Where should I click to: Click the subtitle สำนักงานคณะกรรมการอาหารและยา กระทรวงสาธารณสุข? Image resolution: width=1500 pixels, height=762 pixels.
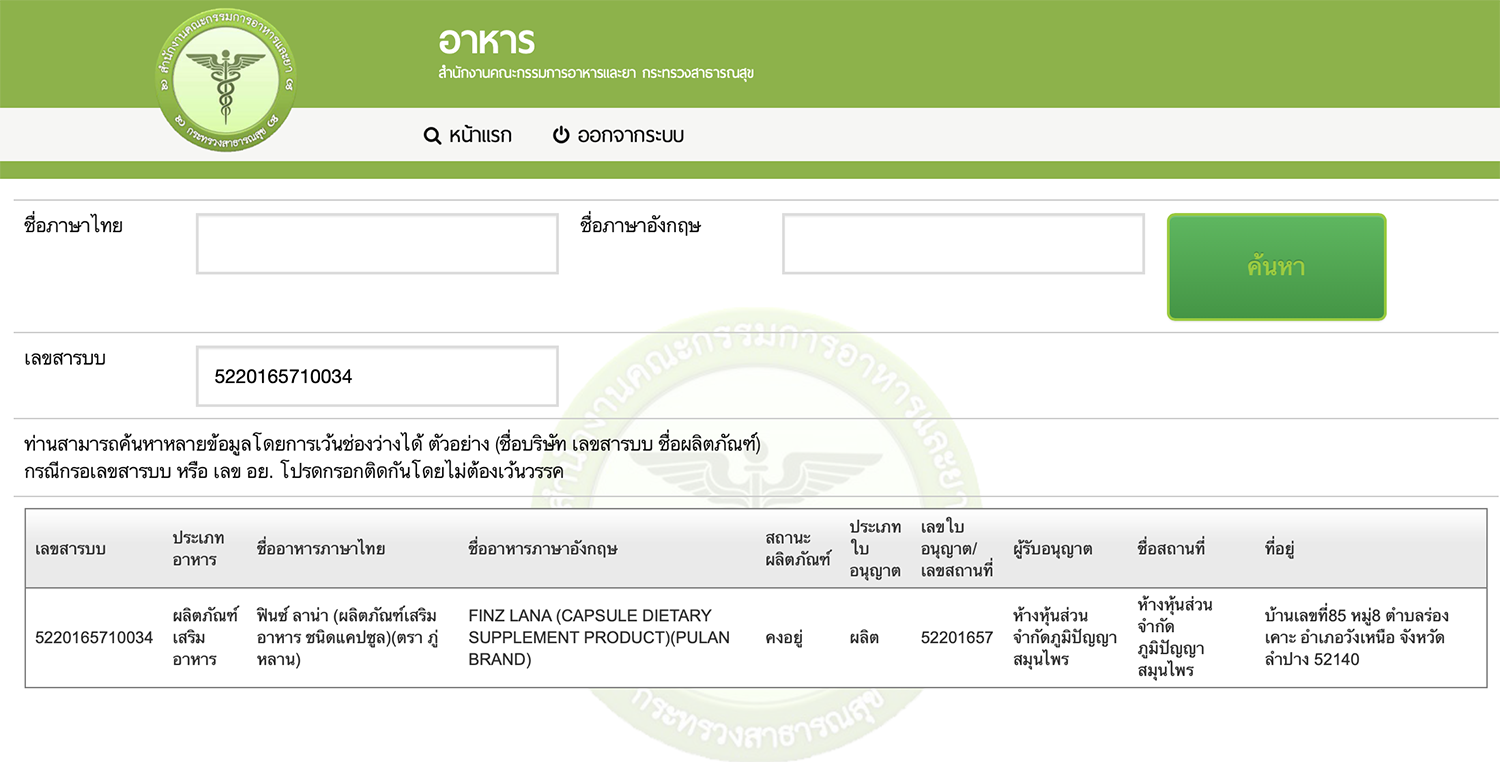595,74
